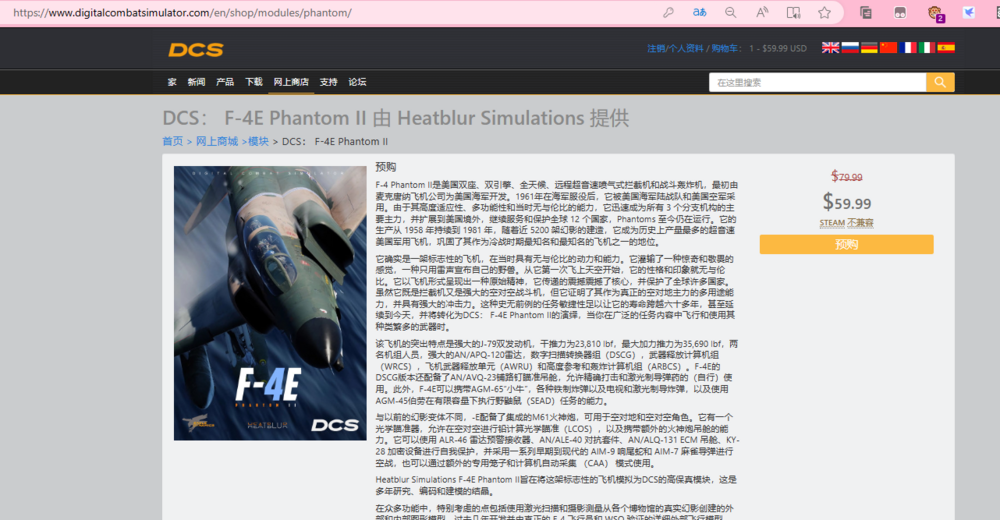Screen dimensions: 1000x520
Task: Open the monkey extension with badge 2
Action: (935, 13)
